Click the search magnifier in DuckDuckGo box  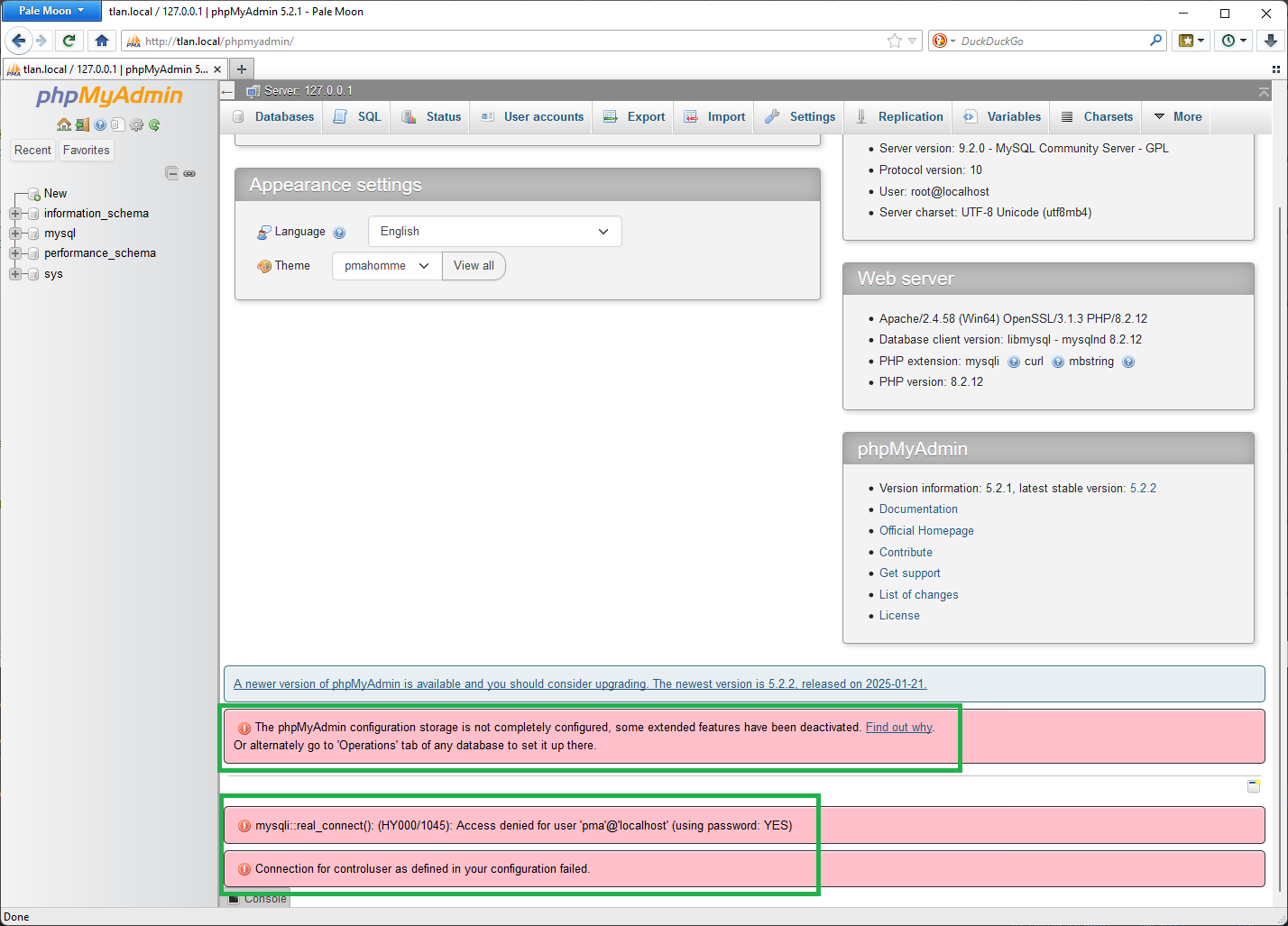pyautogui.click(x=1155, y=41)
